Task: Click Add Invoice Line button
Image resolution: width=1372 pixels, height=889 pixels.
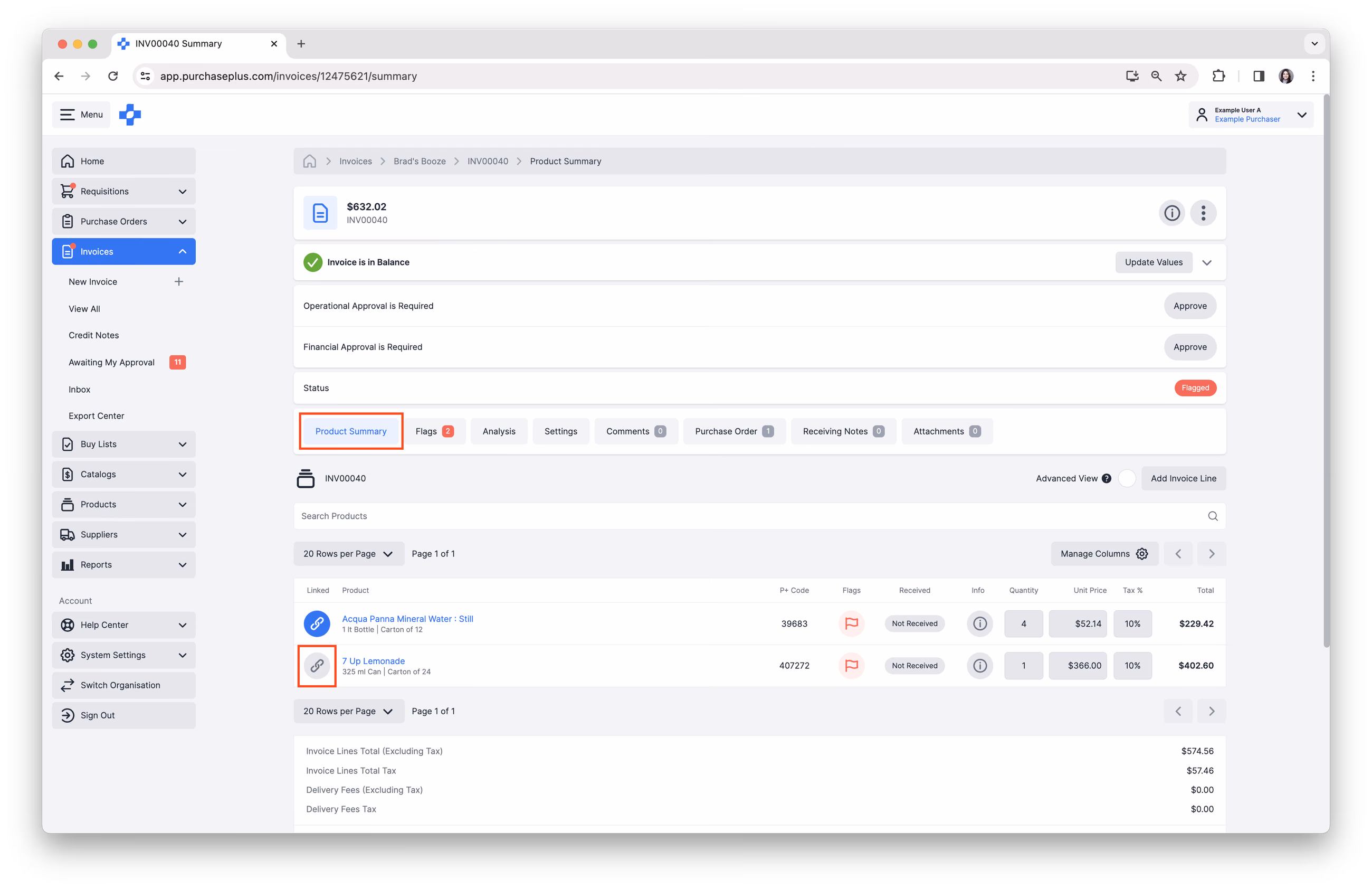Action: tap(1183, 478)
